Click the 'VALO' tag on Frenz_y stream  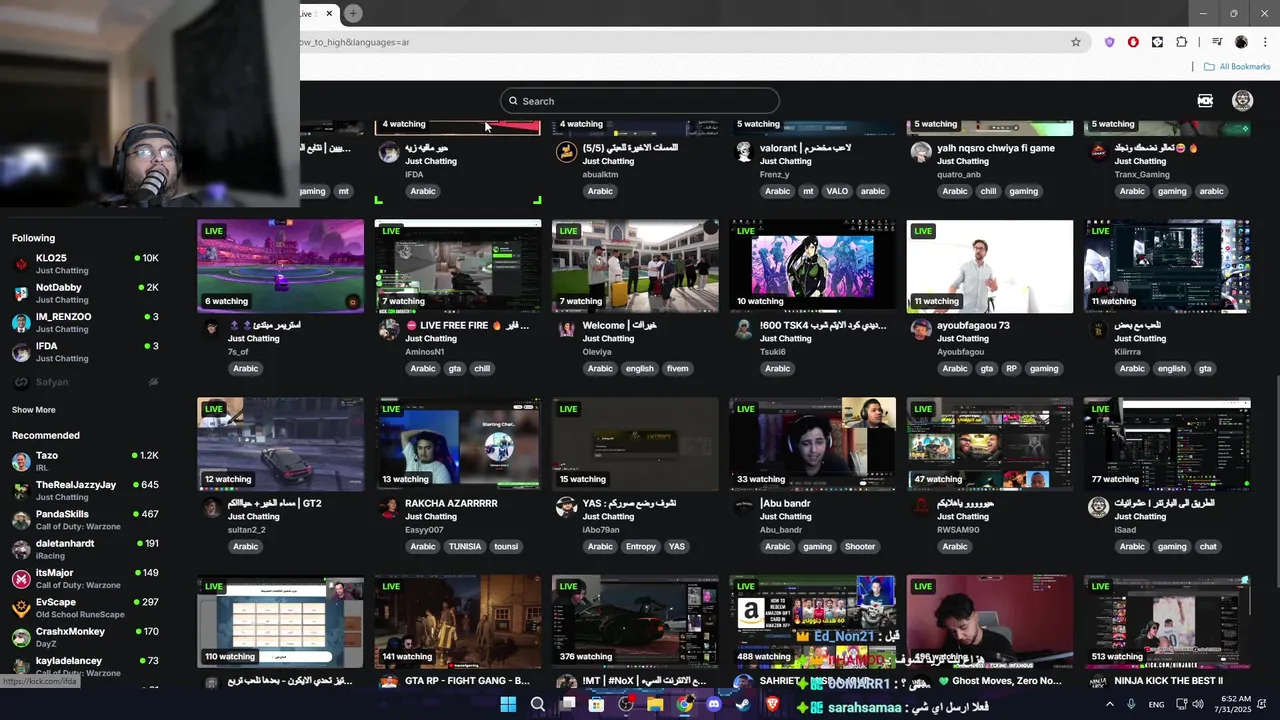pyautogui.click(x=837, y=191)
